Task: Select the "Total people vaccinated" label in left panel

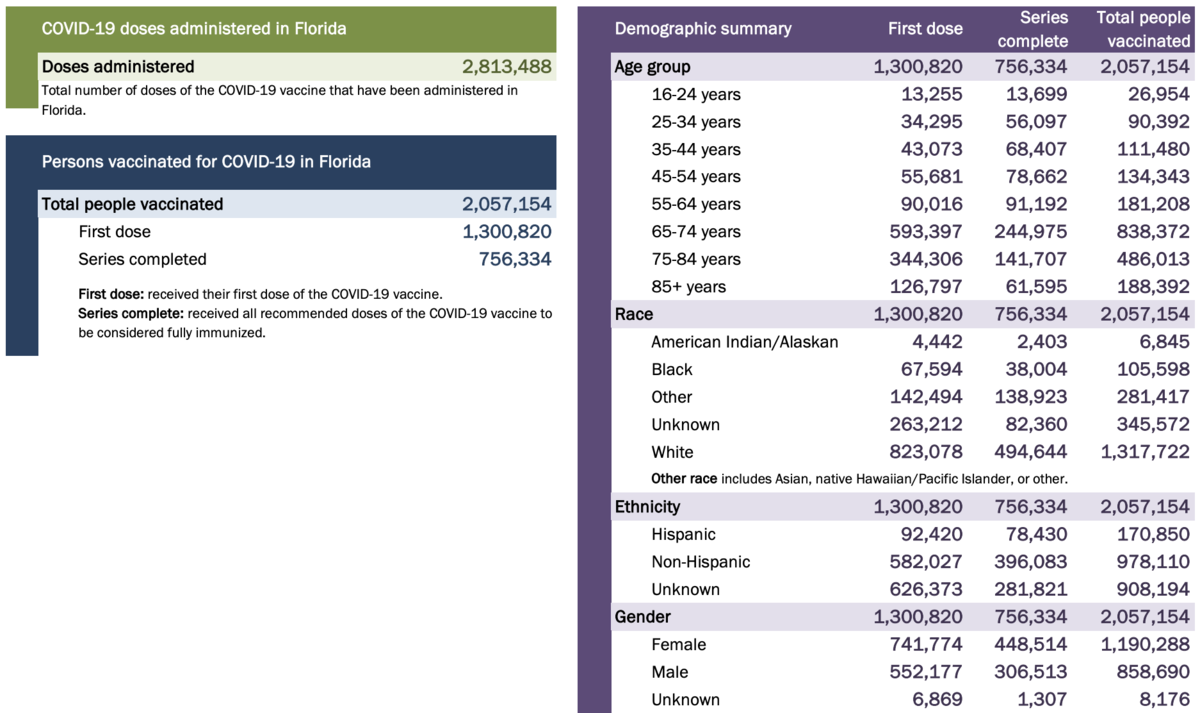Action: (132, 204)
